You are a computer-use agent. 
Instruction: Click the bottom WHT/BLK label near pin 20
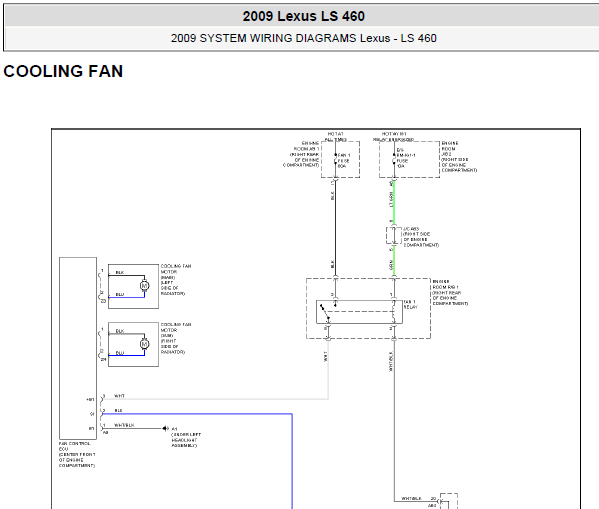point(411,498)
